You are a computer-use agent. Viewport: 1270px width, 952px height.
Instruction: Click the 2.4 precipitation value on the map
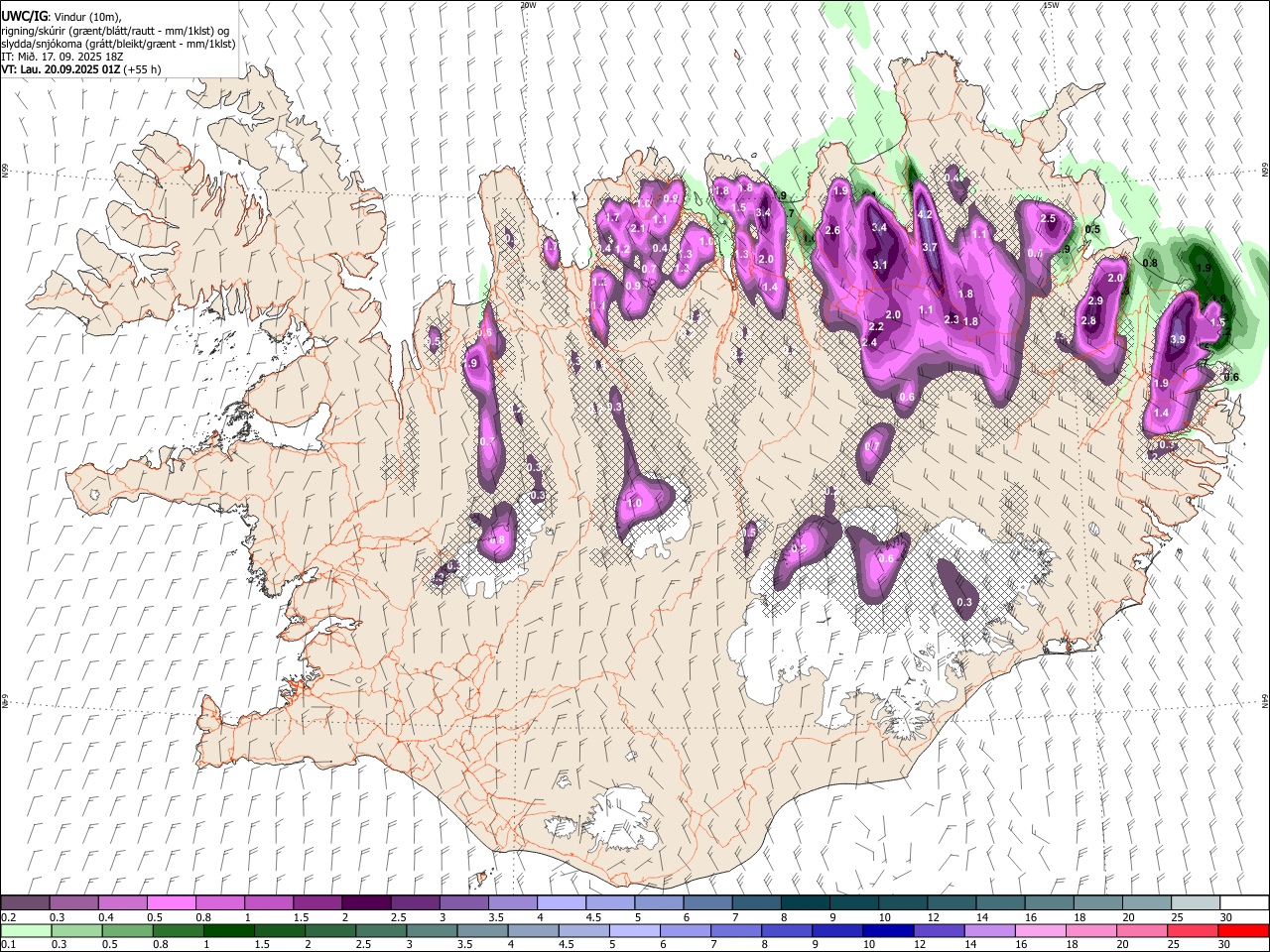point(869,342)
